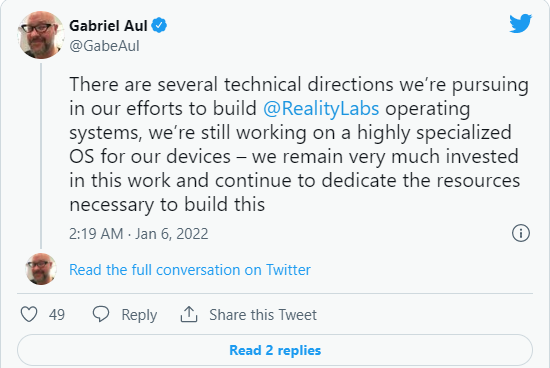
Task: Click the Twitter bird logo
Action: (521, 24)
